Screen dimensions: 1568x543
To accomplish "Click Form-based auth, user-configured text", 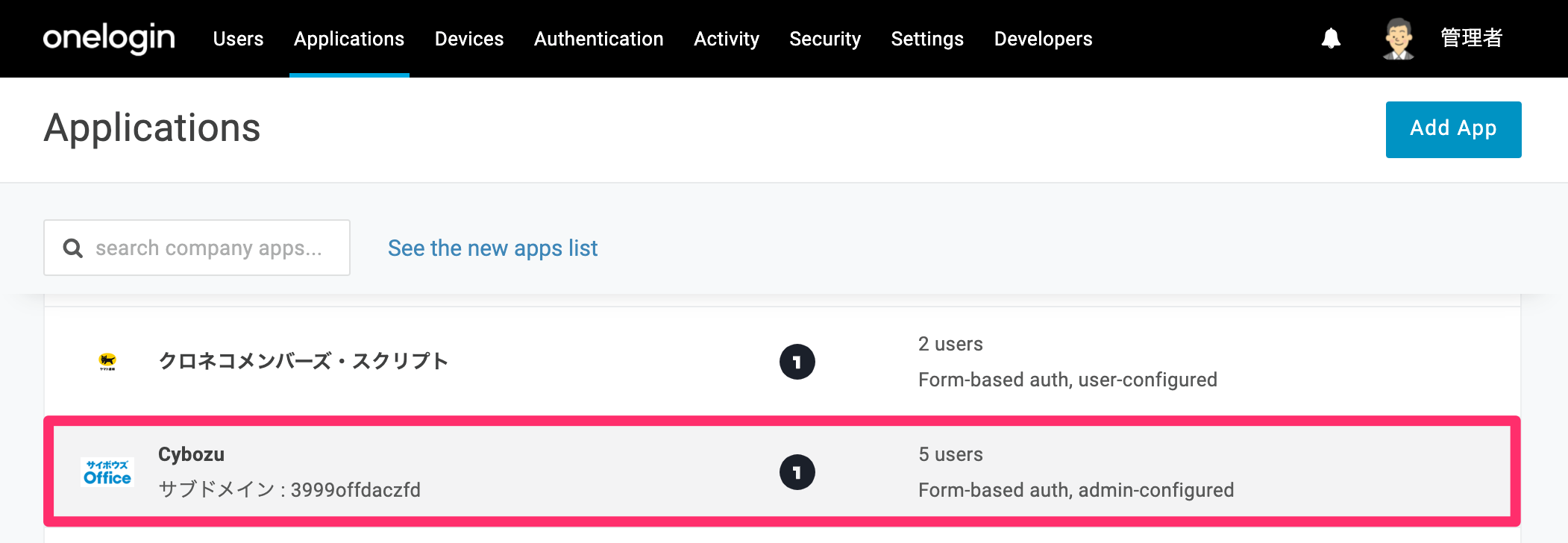I will pos(1067,380).
